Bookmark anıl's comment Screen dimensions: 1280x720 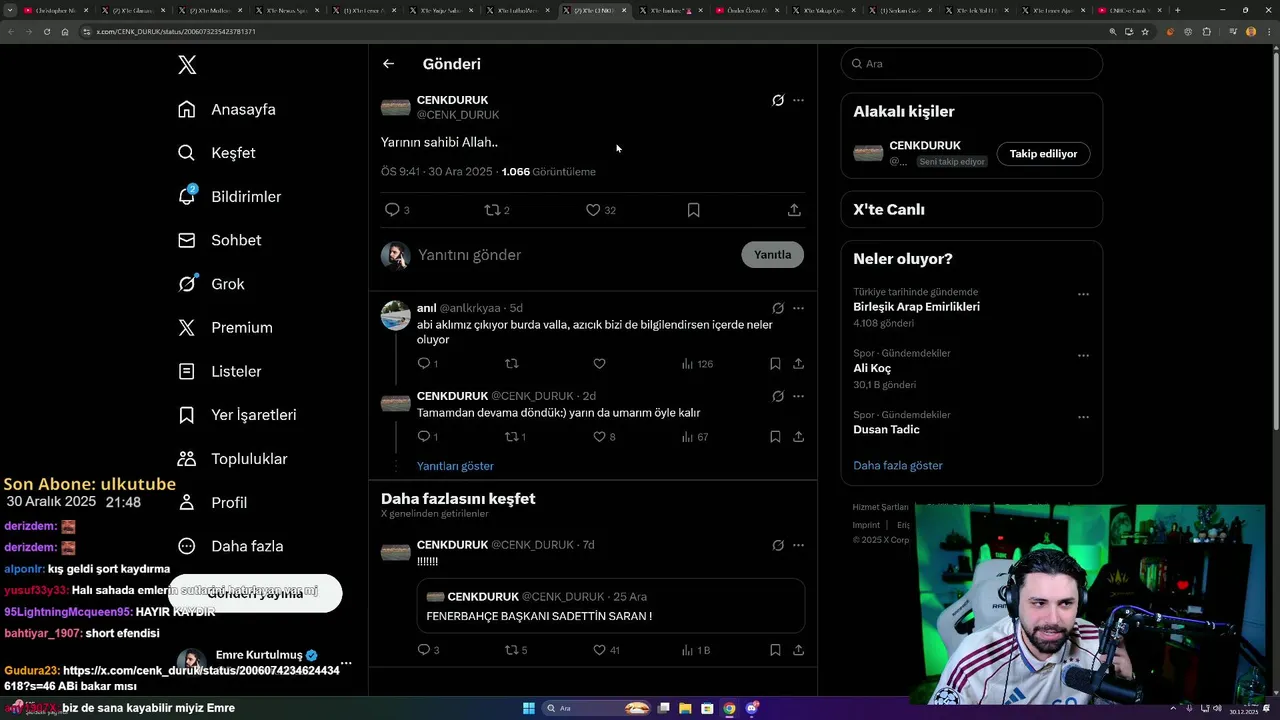tap(775, 364)
